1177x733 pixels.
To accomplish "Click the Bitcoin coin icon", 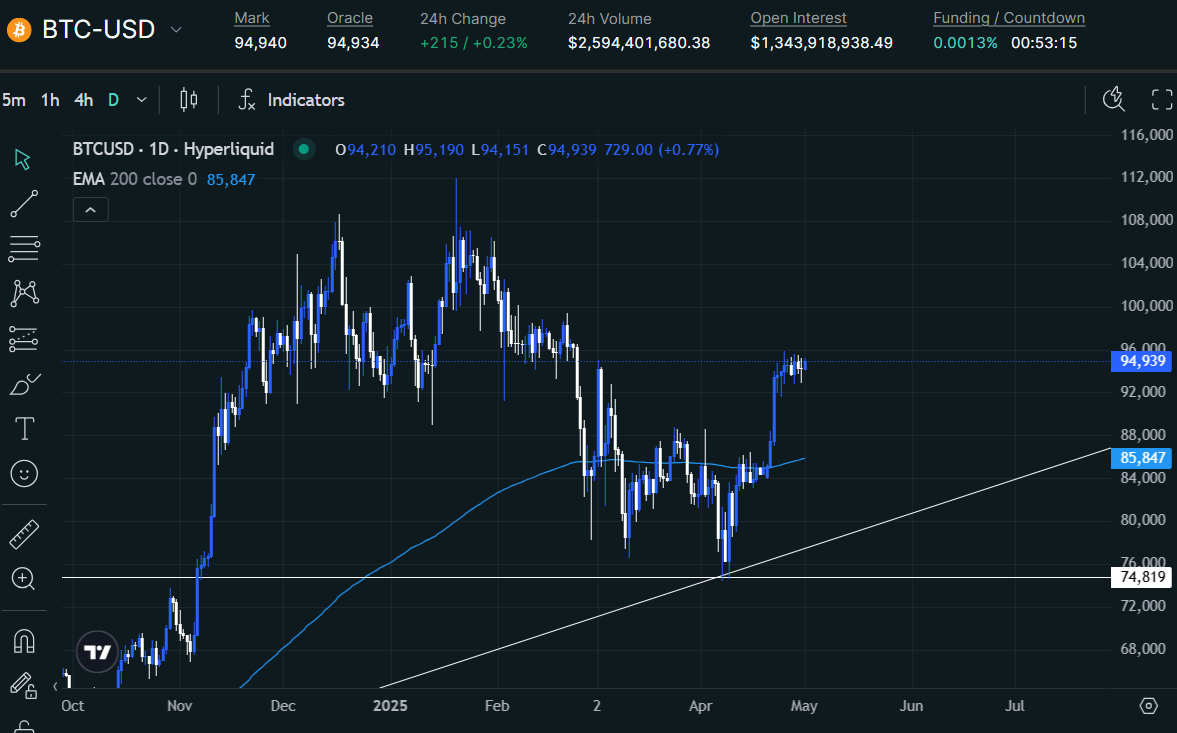I will tap(19, 30).
